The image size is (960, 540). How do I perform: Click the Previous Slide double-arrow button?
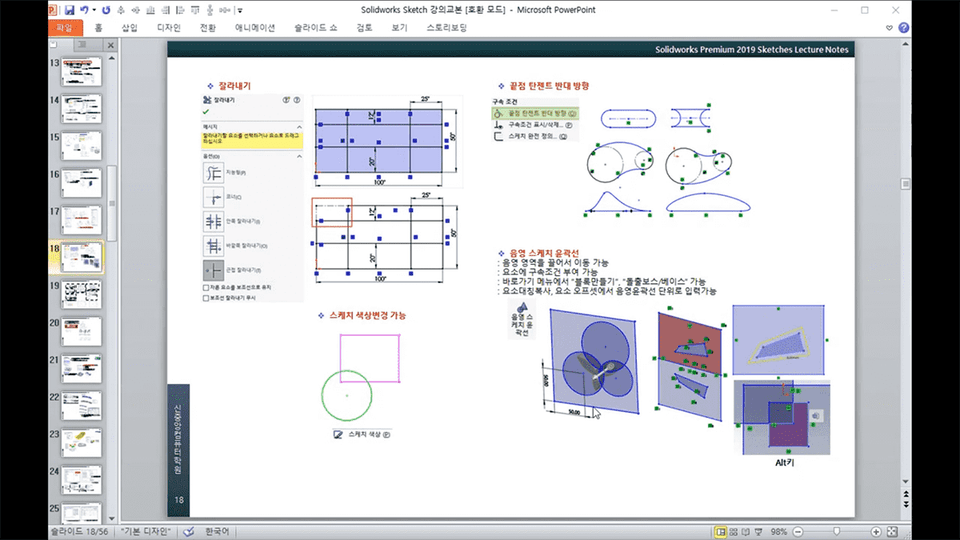(906, 493)
